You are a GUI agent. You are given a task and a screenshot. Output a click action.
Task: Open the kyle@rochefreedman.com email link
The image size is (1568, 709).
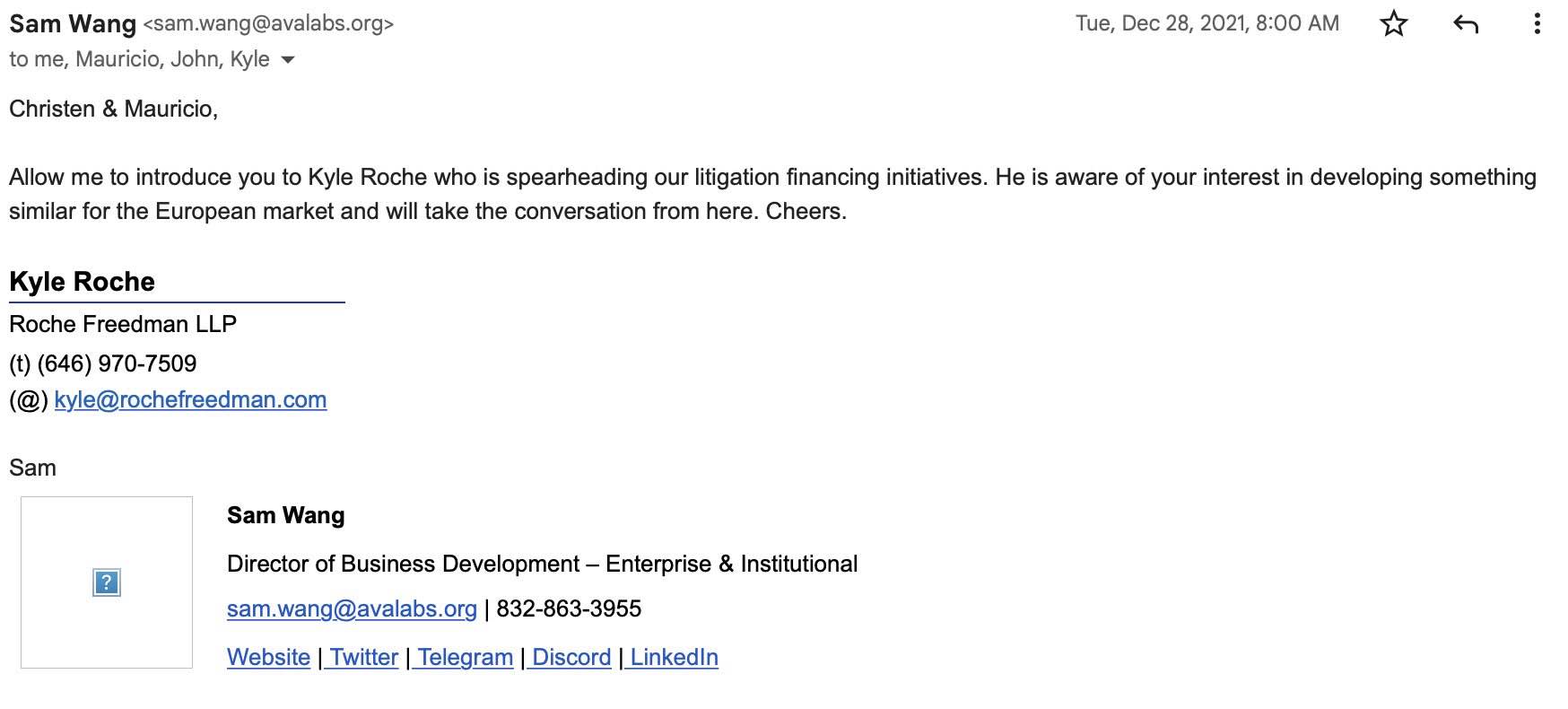190,399
